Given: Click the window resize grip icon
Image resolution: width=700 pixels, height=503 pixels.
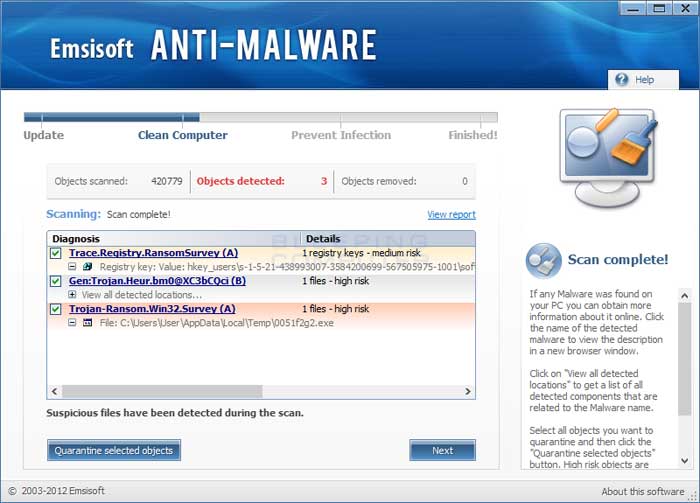Looking at the screenshot, I should click(693, 495).
